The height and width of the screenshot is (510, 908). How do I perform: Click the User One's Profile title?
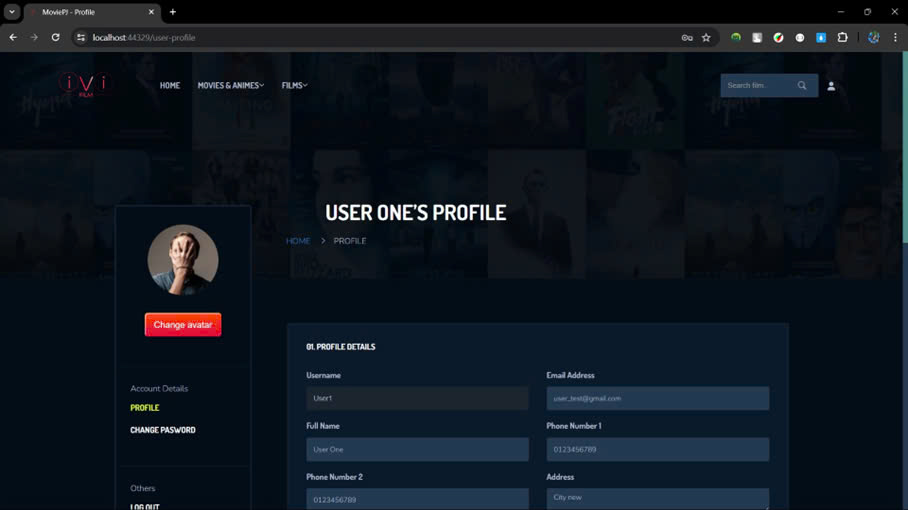[415, 212]
